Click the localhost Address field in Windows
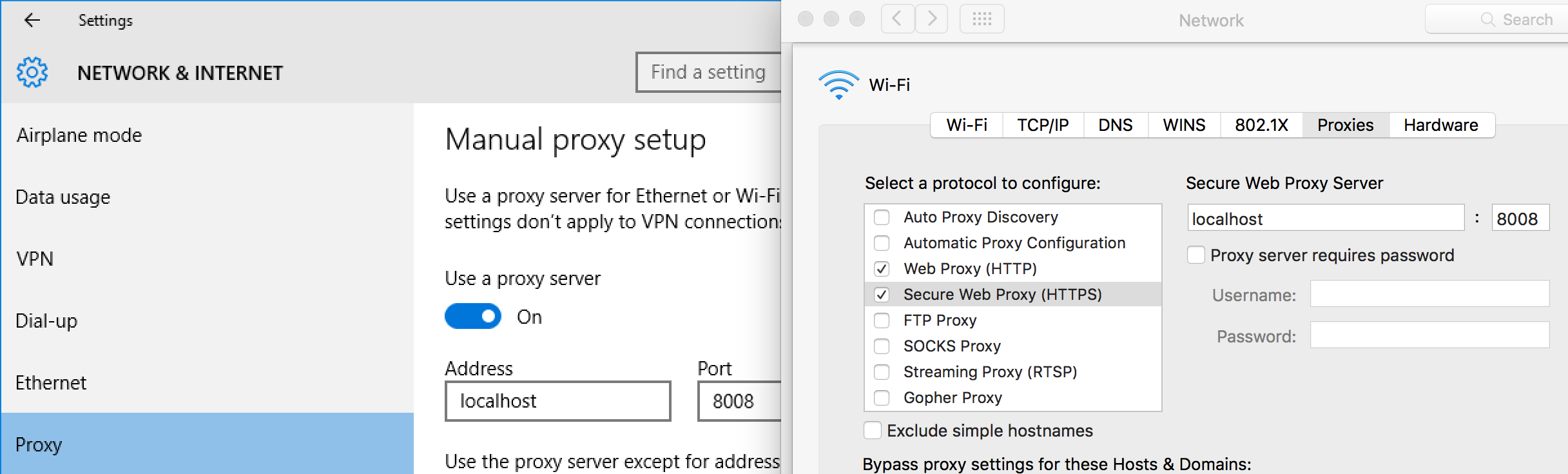 pos(558,401)
